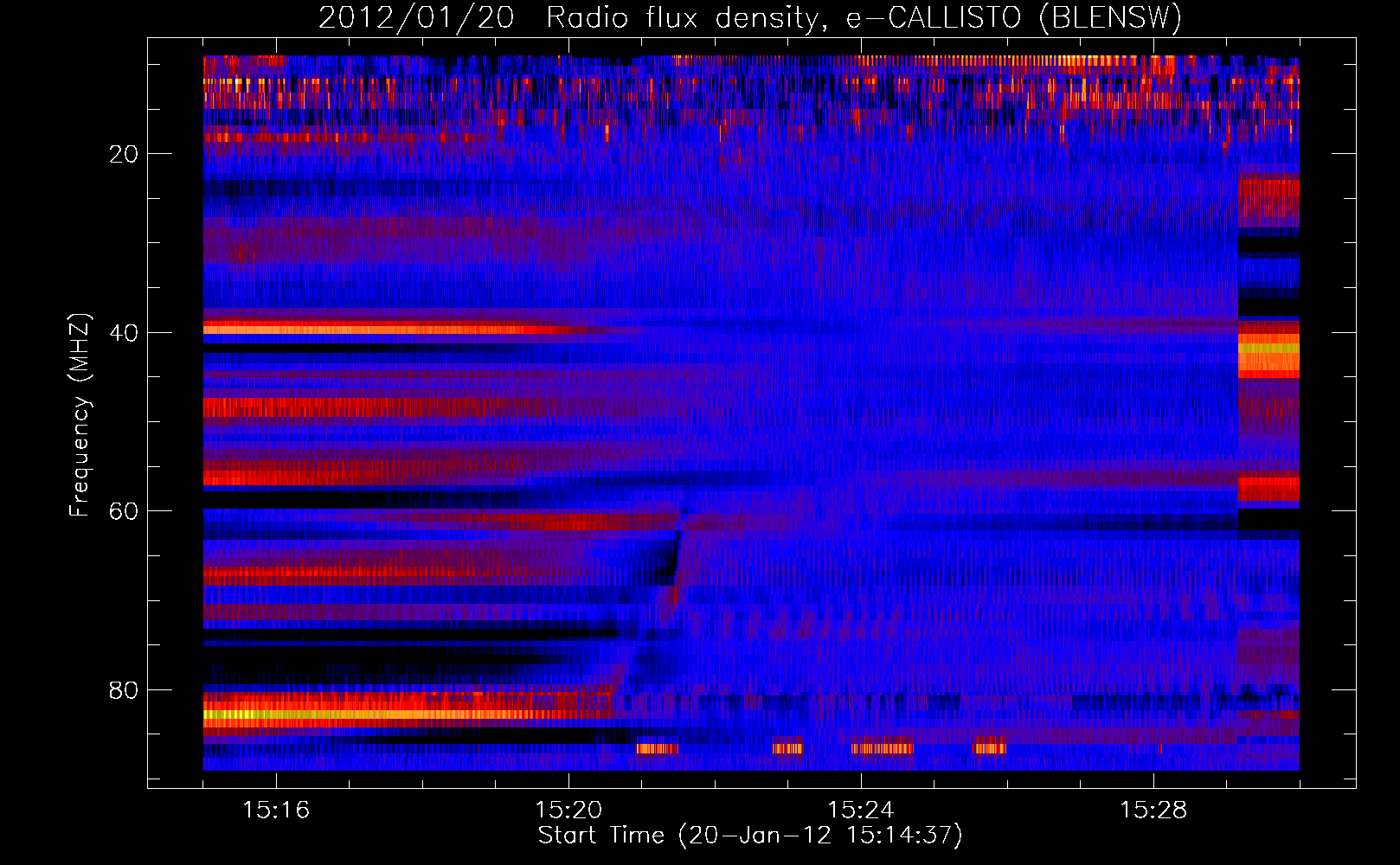The height and width of the screenshot is (865, 1400).
Task: Click the 15:20 time tick label
Action: (568, 810)
